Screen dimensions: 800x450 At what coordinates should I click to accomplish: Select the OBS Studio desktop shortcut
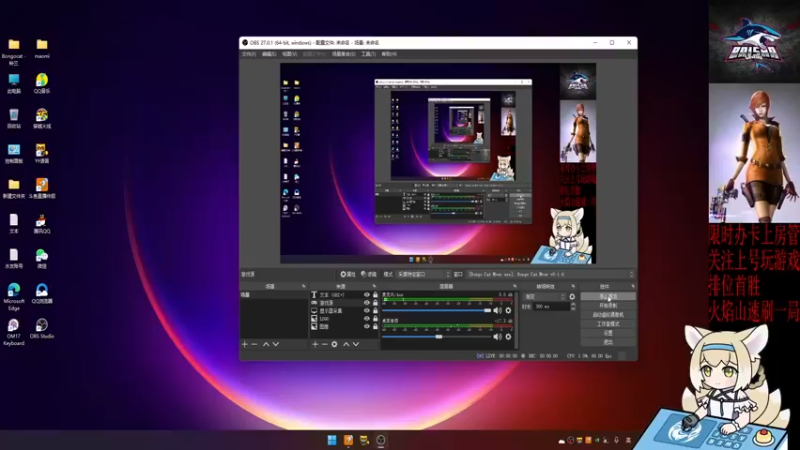tap(42, 329)
